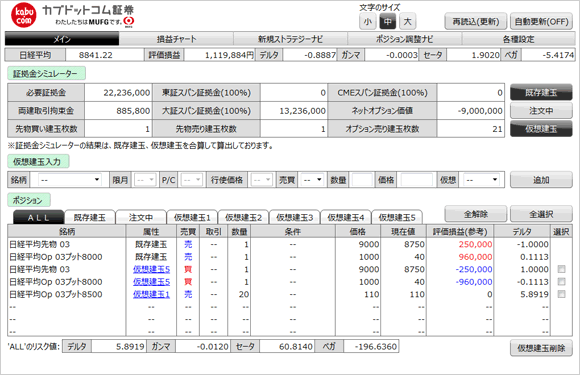Open 仮想建玉5 link in 日経平均先物 03 row
This screenshot has height=375, width=580.
(151, 269)
